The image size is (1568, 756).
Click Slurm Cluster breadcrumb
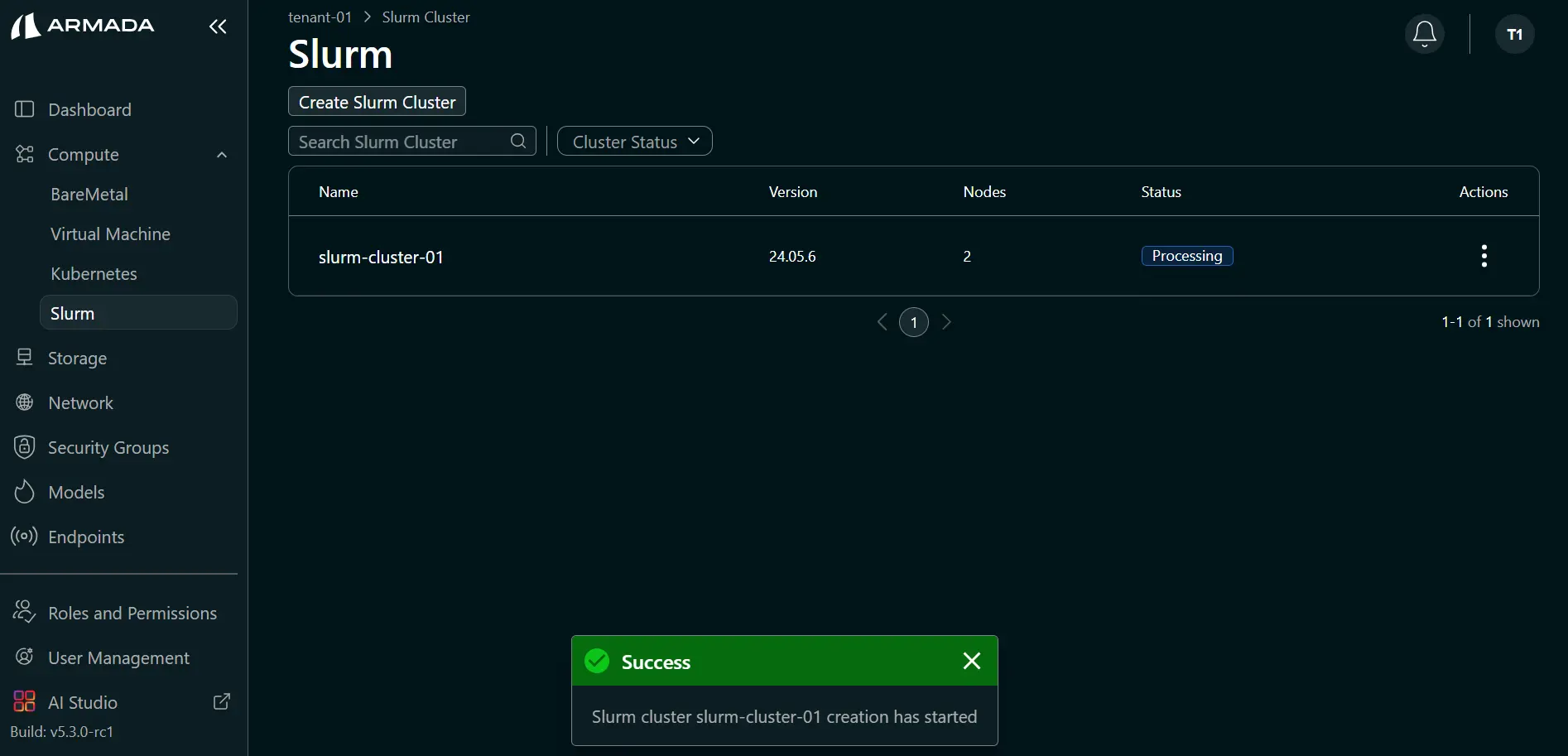pyautogui.click(x=426, y=17)
